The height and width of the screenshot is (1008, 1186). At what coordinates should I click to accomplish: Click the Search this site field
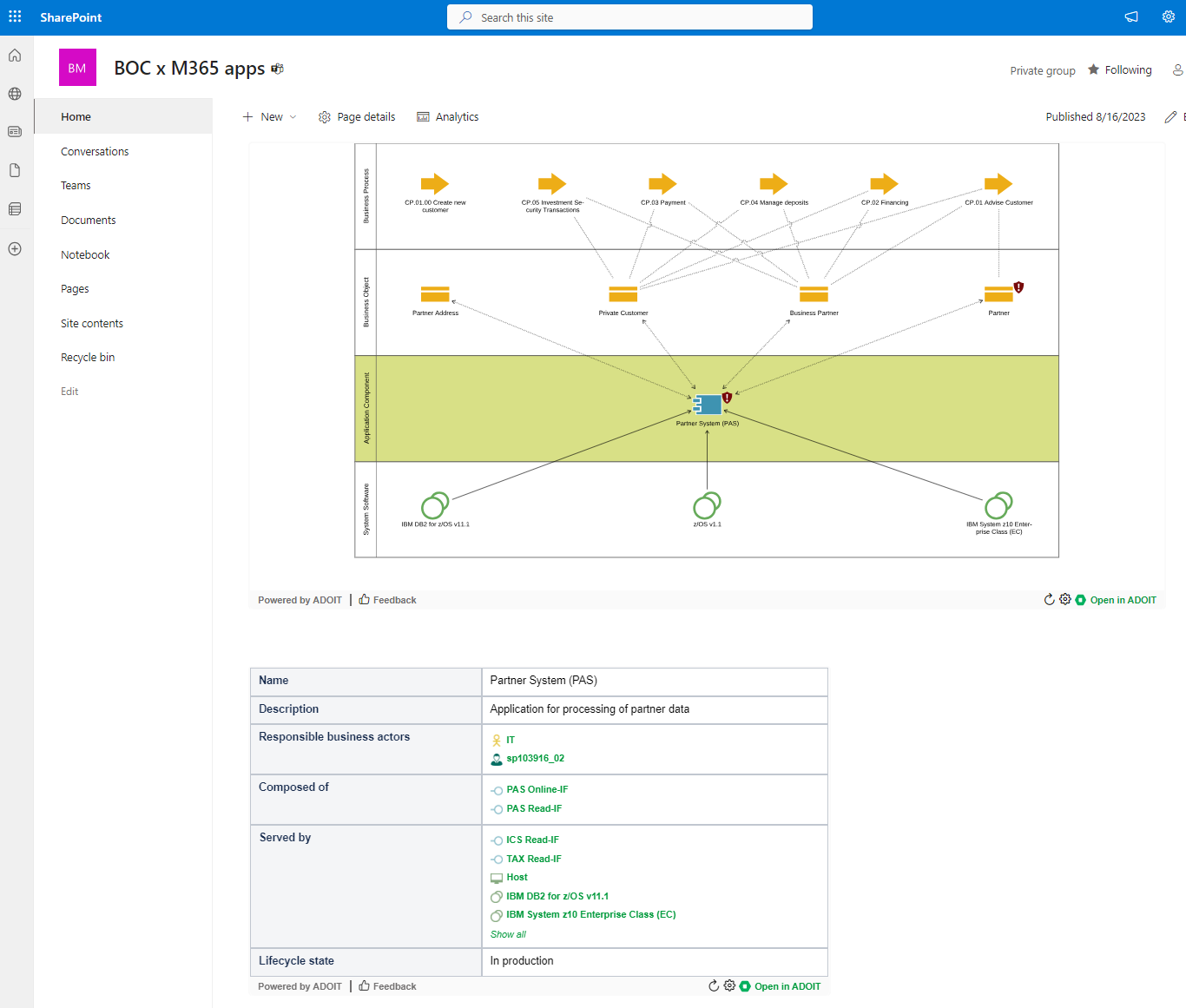(x=629, y=17)
